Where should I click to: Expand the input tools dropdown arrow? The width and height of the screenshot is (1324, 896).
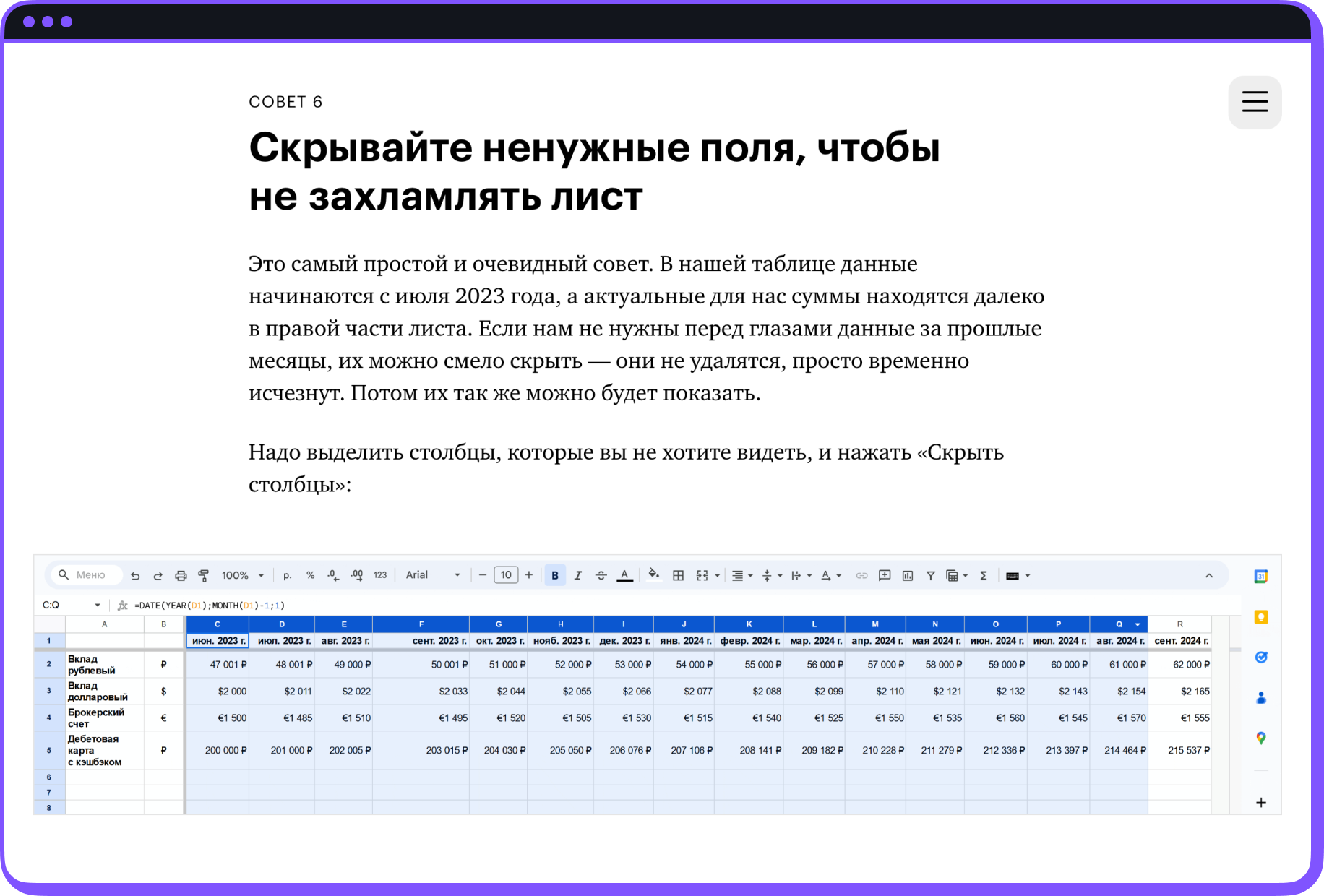click(x=1028, y=576)
